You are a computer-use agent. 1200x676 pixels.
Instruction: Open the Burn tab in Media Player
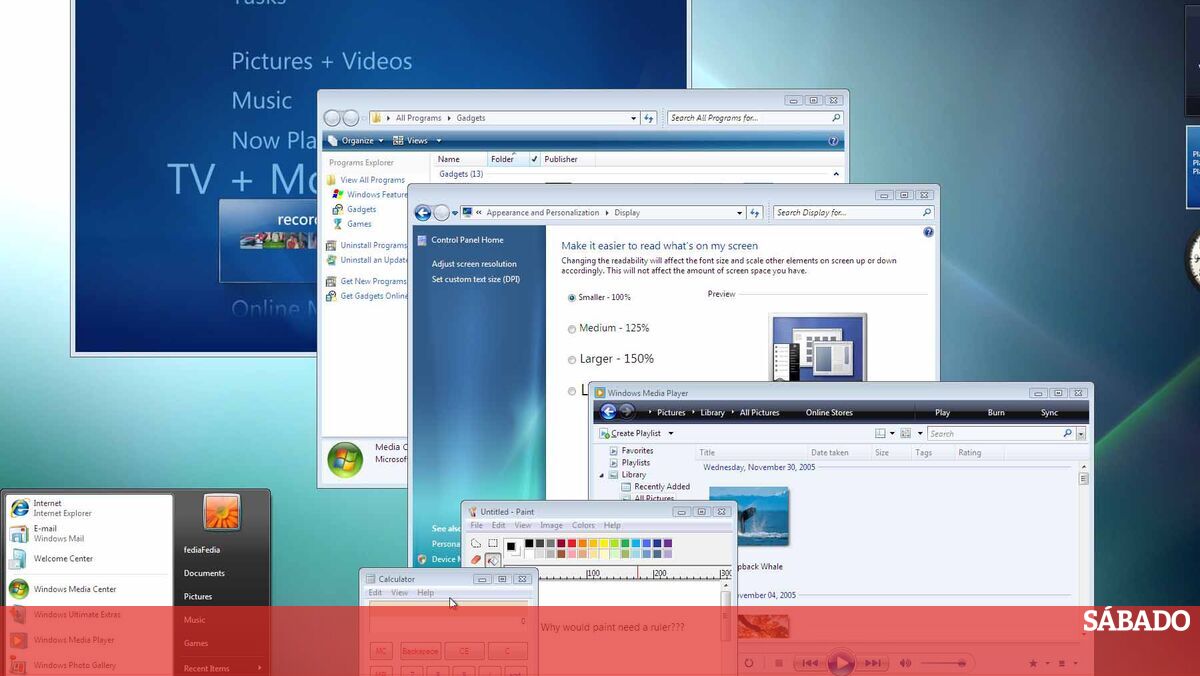pos(996,413)
